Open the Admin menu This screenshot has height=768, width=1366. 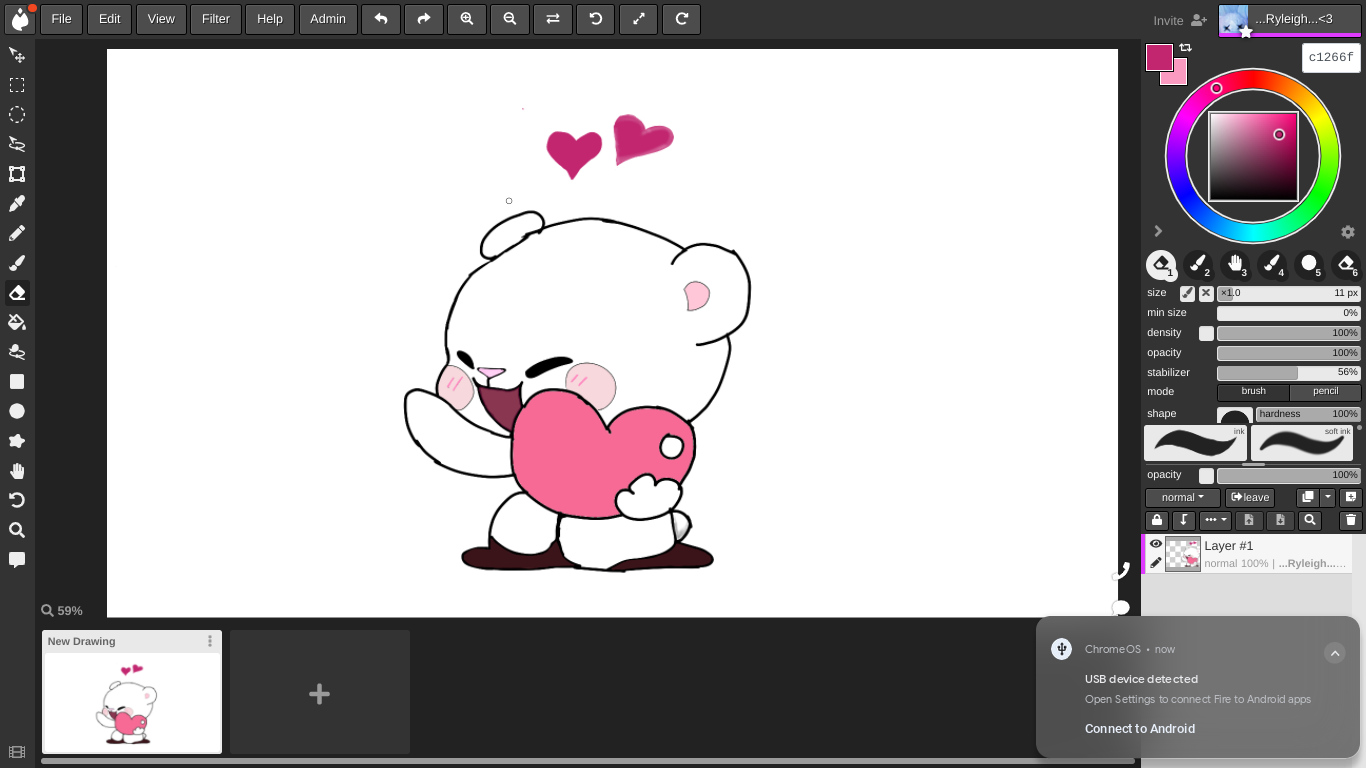[x=327, y=19]
